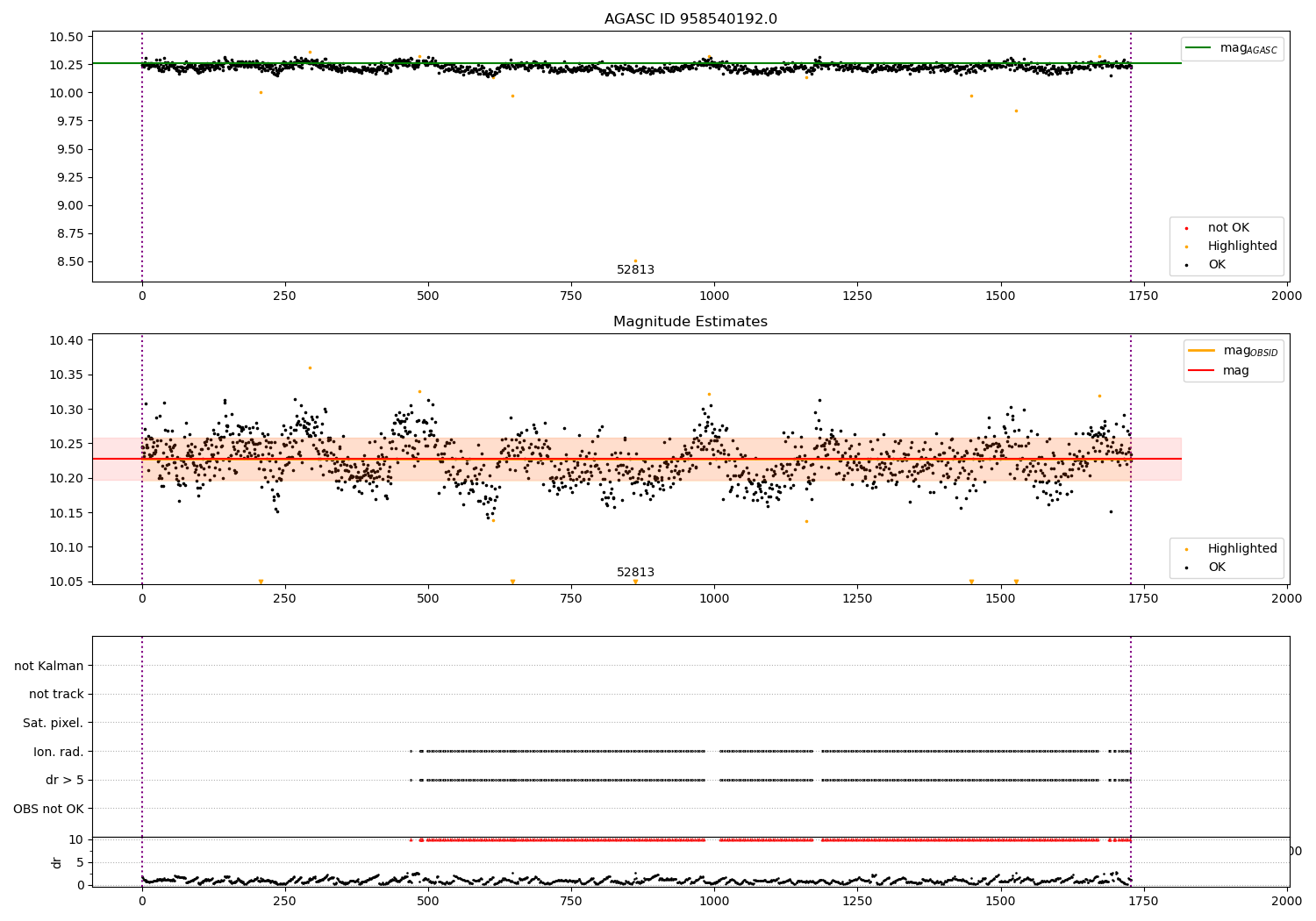Click the 10.35 y-axis tick in Magnitude Estimates

tap(66, 375)
